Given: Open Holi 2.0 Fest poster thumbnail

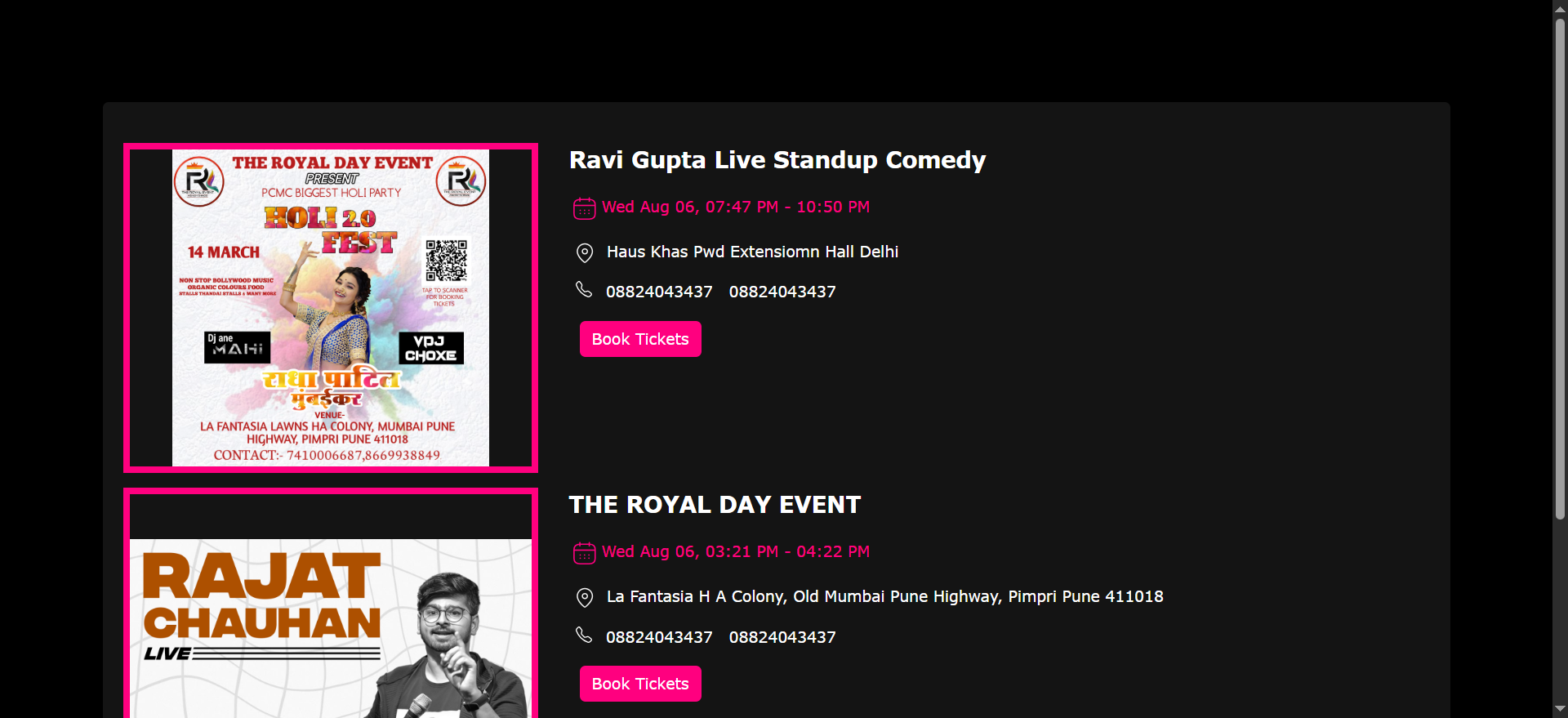Looking at the screenshot, I should (331, 308).
